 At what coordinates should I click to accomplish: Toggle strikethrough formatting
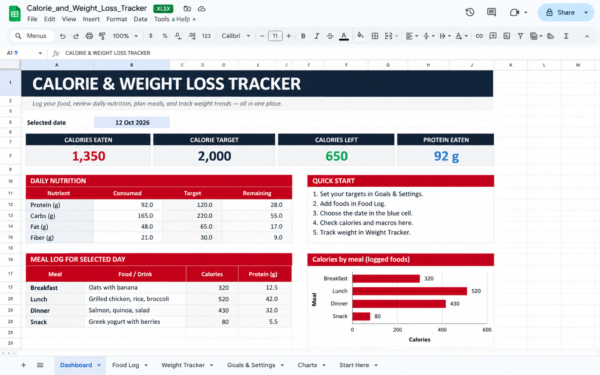[330, 36]
